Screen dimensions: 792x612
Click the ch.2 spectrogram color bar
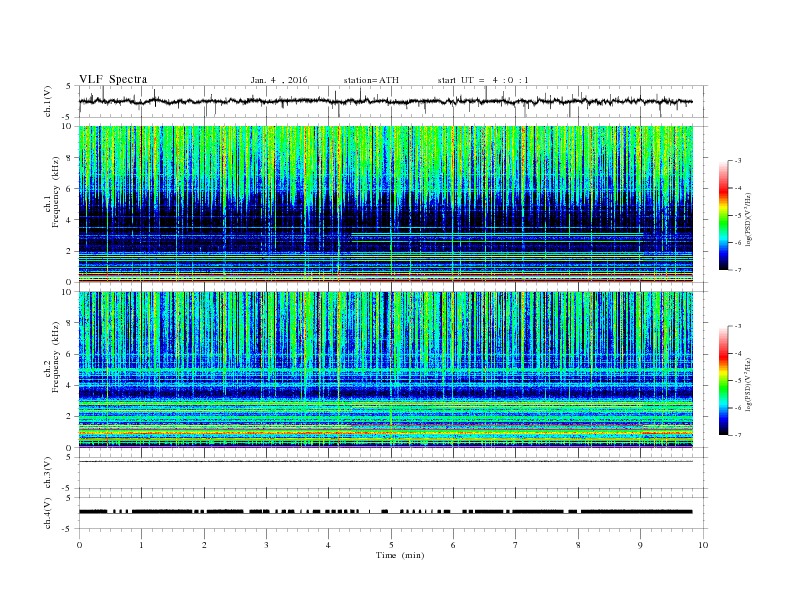(x=724, y=380)
